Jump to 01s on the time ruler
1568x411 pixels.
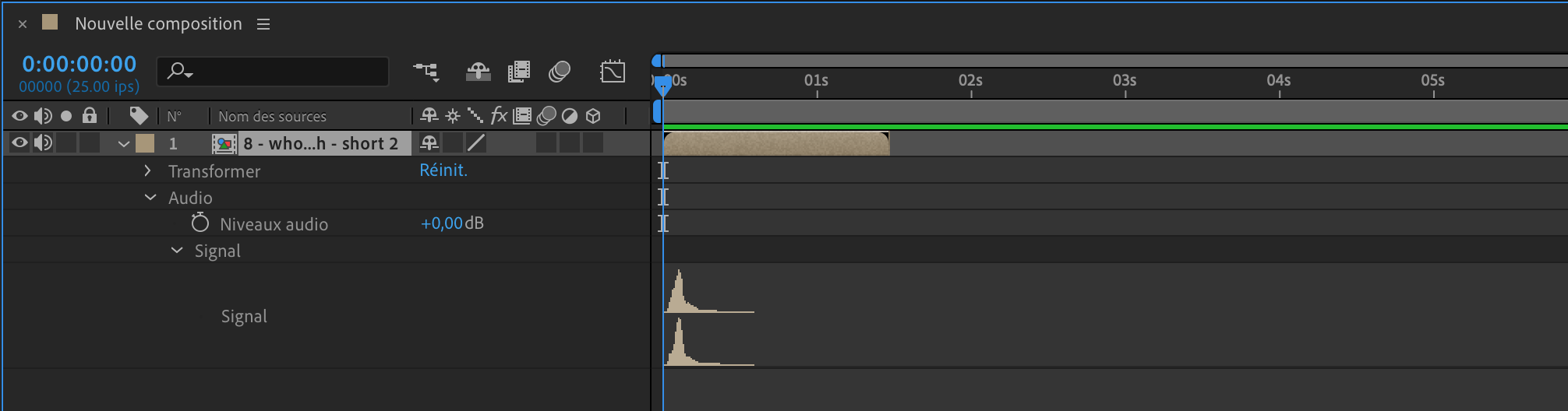pos(817,81)
